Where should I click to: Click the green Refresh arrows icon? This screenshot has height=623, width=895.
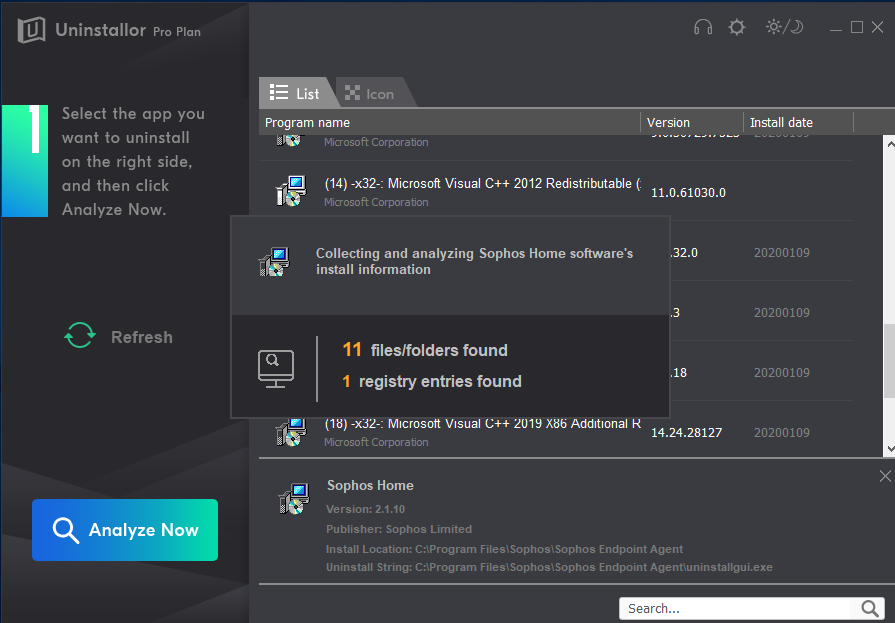[x=79, y=335]
